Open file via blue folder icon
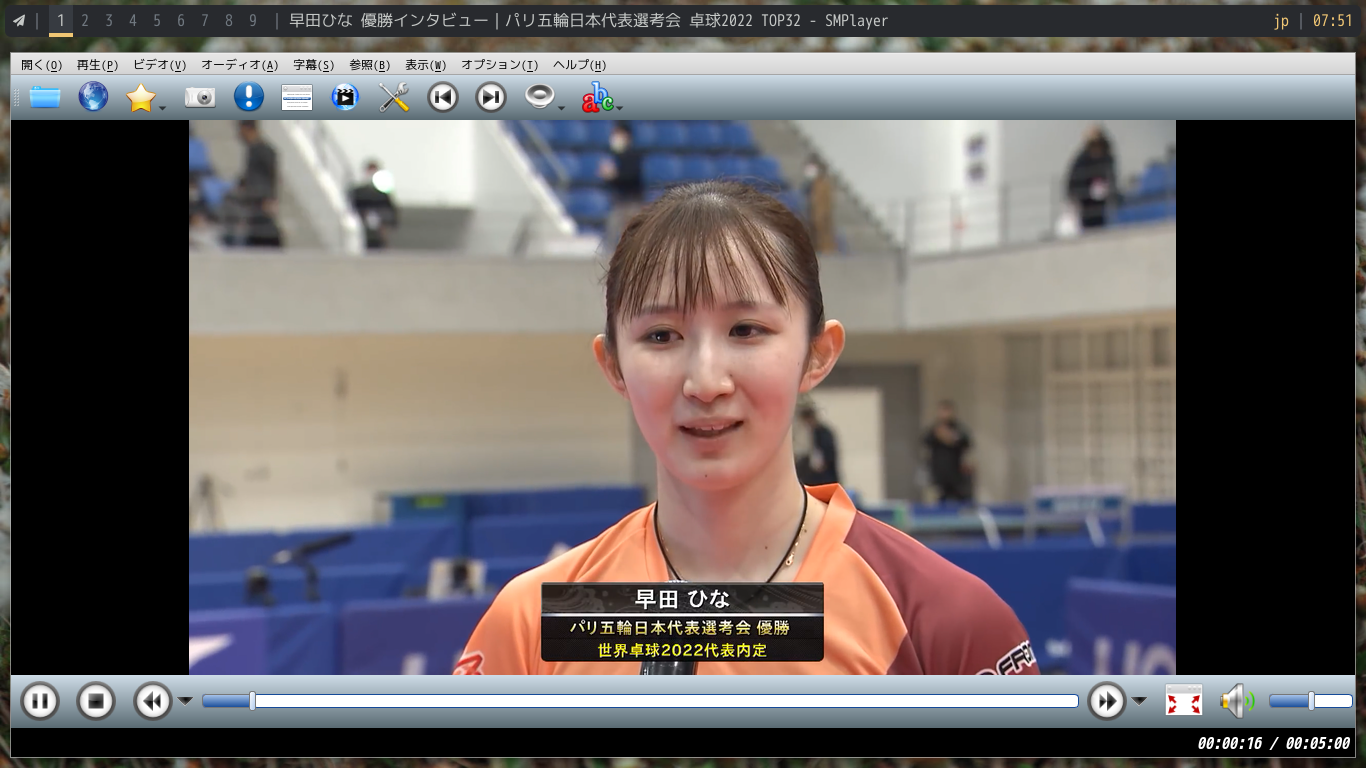 point(45,97)
